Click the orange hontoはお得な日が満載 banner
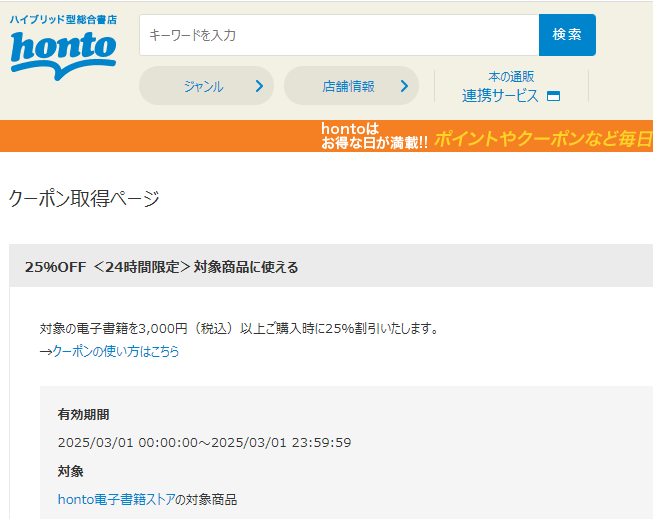 (326, 136)
